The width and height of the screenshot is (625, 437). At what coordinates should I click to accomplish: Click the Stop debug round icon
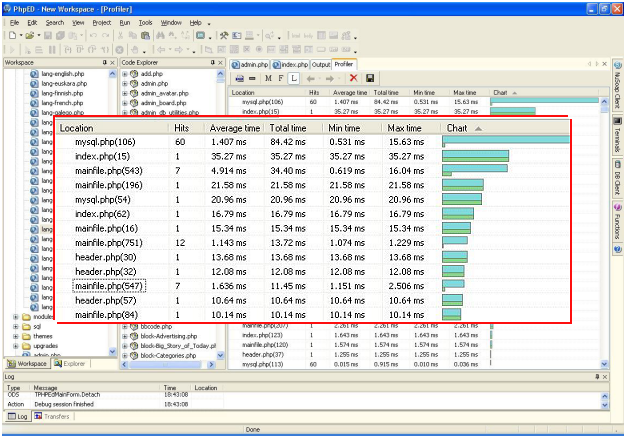click(119, 50)
